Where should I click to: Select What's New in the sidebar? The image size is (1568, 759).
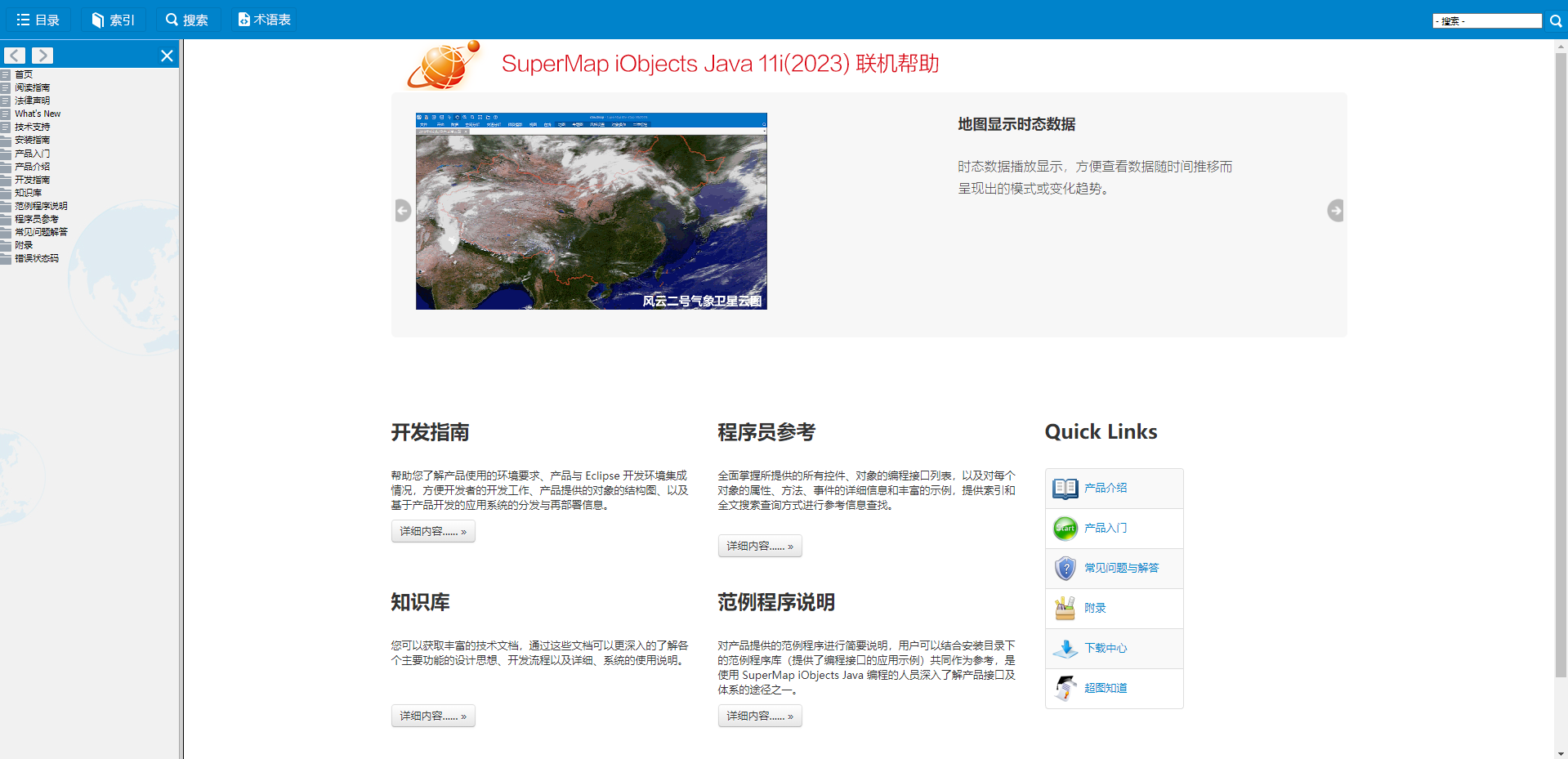(37, 114)
